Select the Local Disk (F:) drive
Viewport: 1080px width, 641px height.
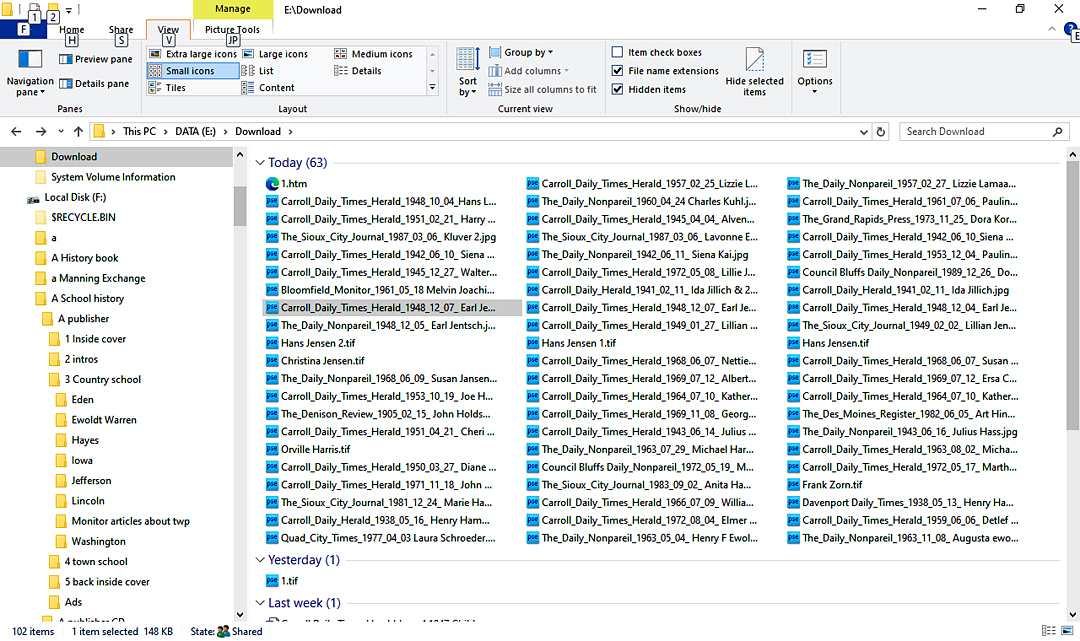68,198
